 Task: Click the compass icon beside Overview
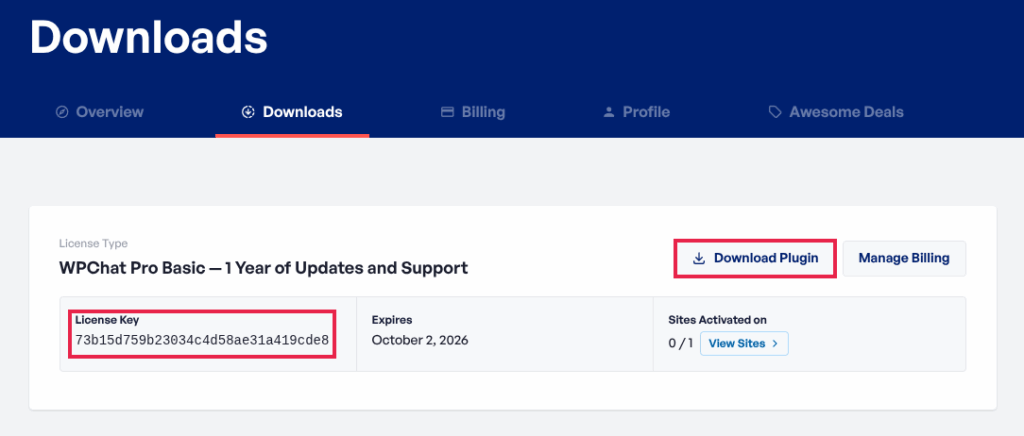(62, 112)
